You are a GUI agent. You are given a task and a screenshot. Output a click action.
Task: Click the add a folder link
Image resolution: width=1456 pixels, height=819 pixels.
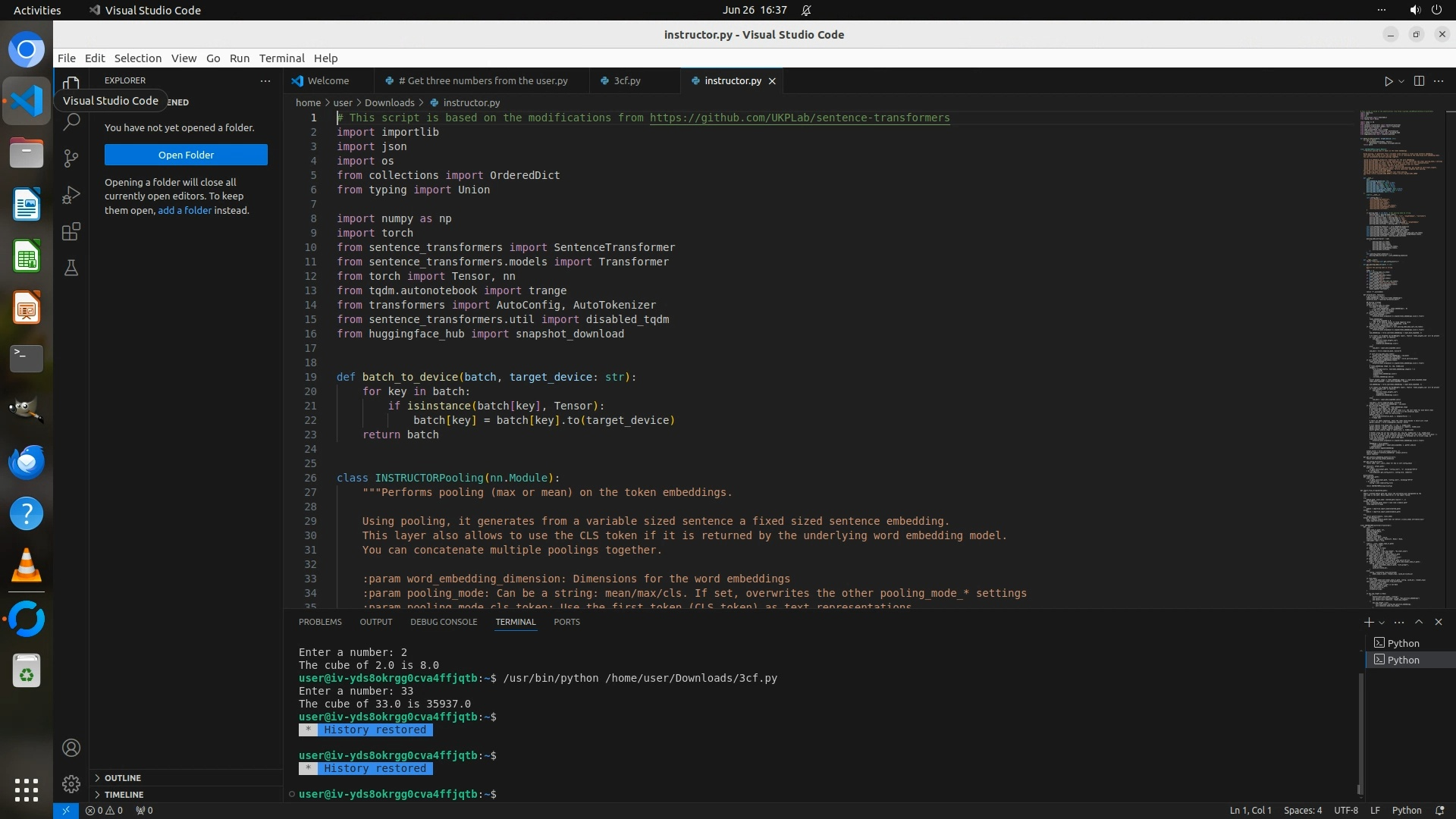coord(184,210)
